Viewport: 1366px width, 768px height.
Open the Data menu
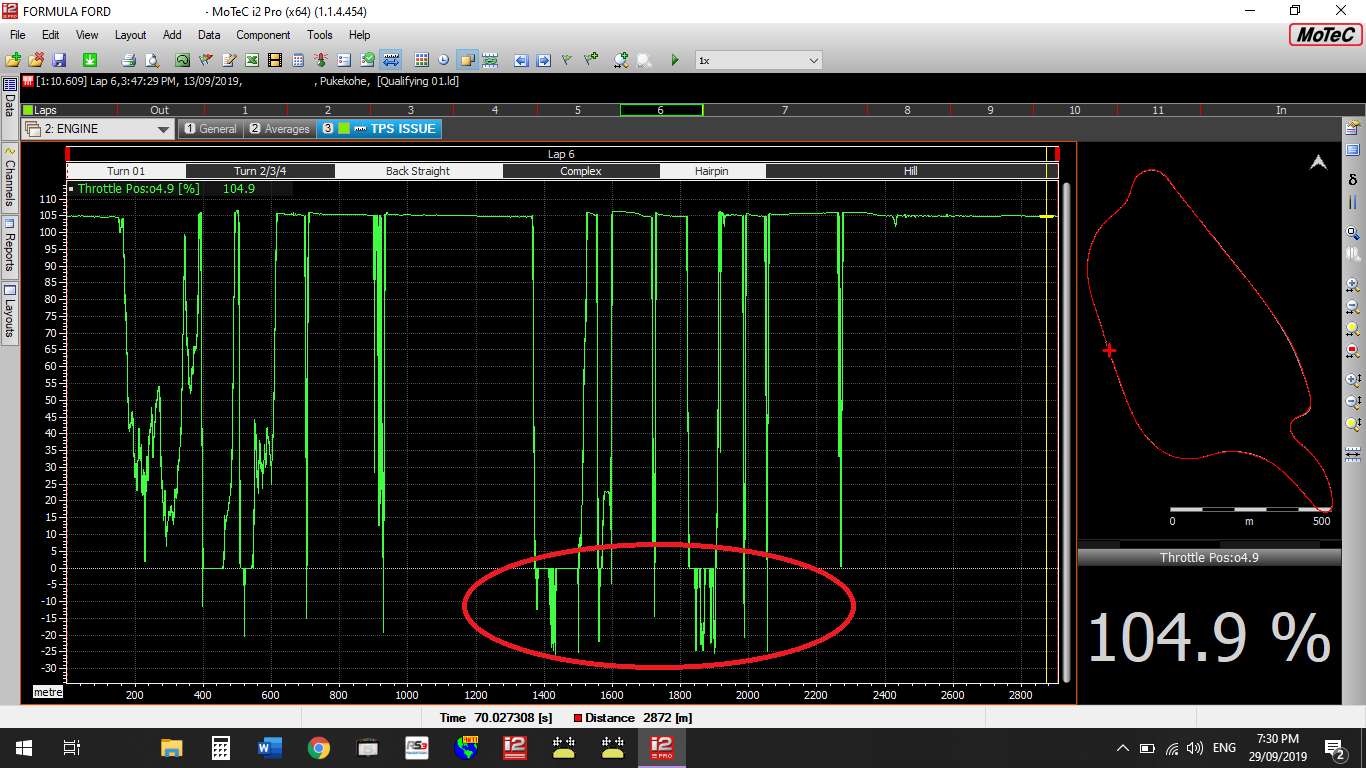click(209, 35)
